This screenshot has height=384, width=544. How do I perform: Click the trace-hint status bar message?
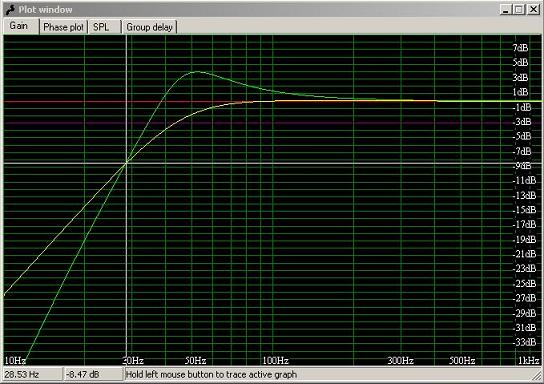click(211, 375)
